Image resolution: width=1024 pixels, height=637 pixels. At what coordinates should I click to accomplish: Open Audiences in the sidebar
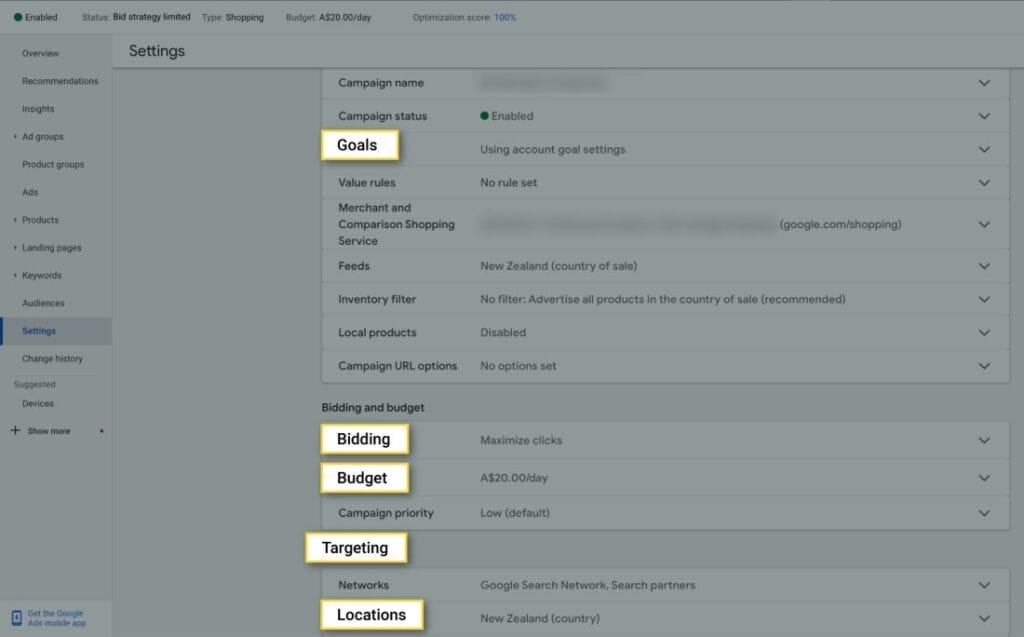[x=43, y=303]
